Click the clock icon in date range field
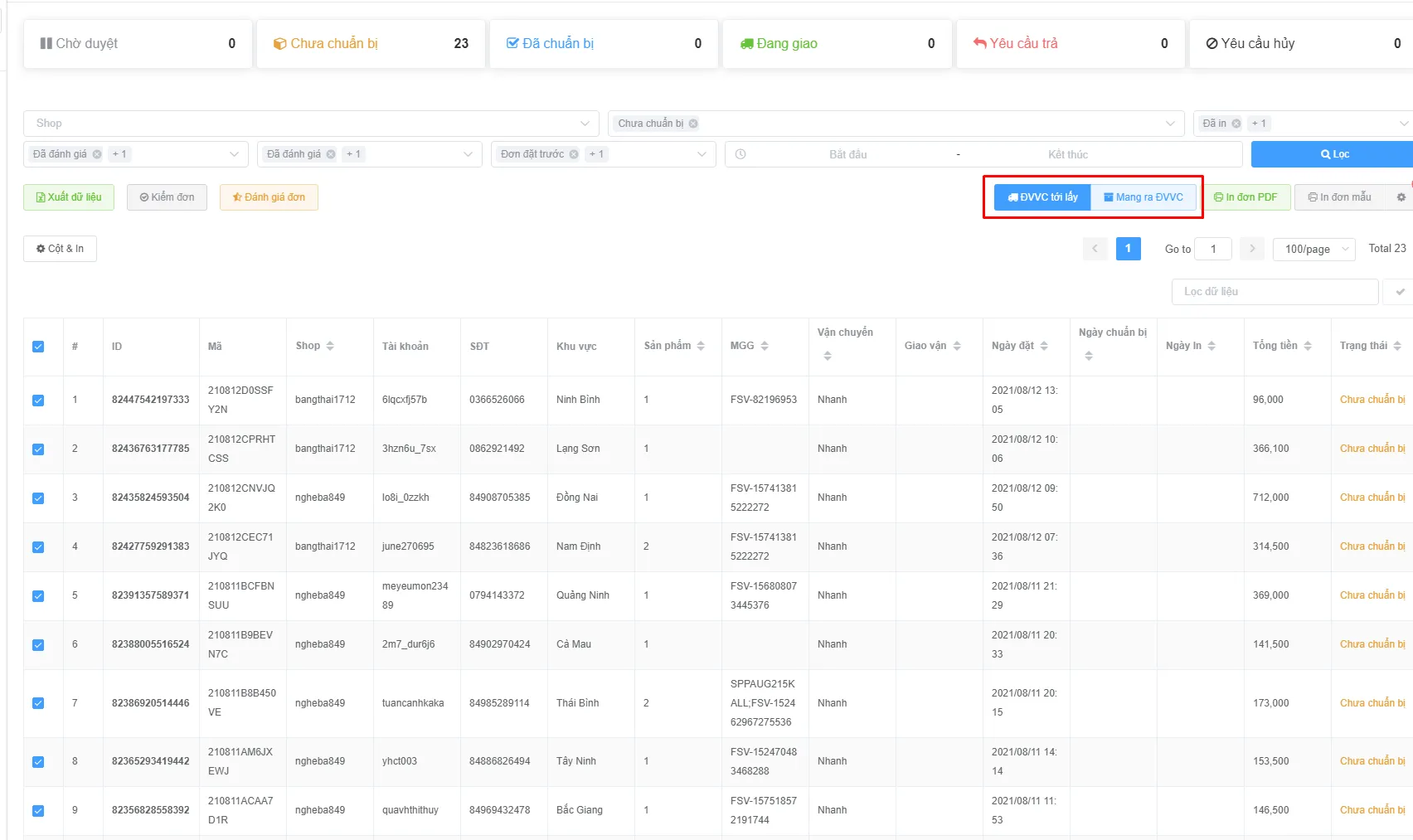The image size is (1413, 840). (x=740, y=154)
